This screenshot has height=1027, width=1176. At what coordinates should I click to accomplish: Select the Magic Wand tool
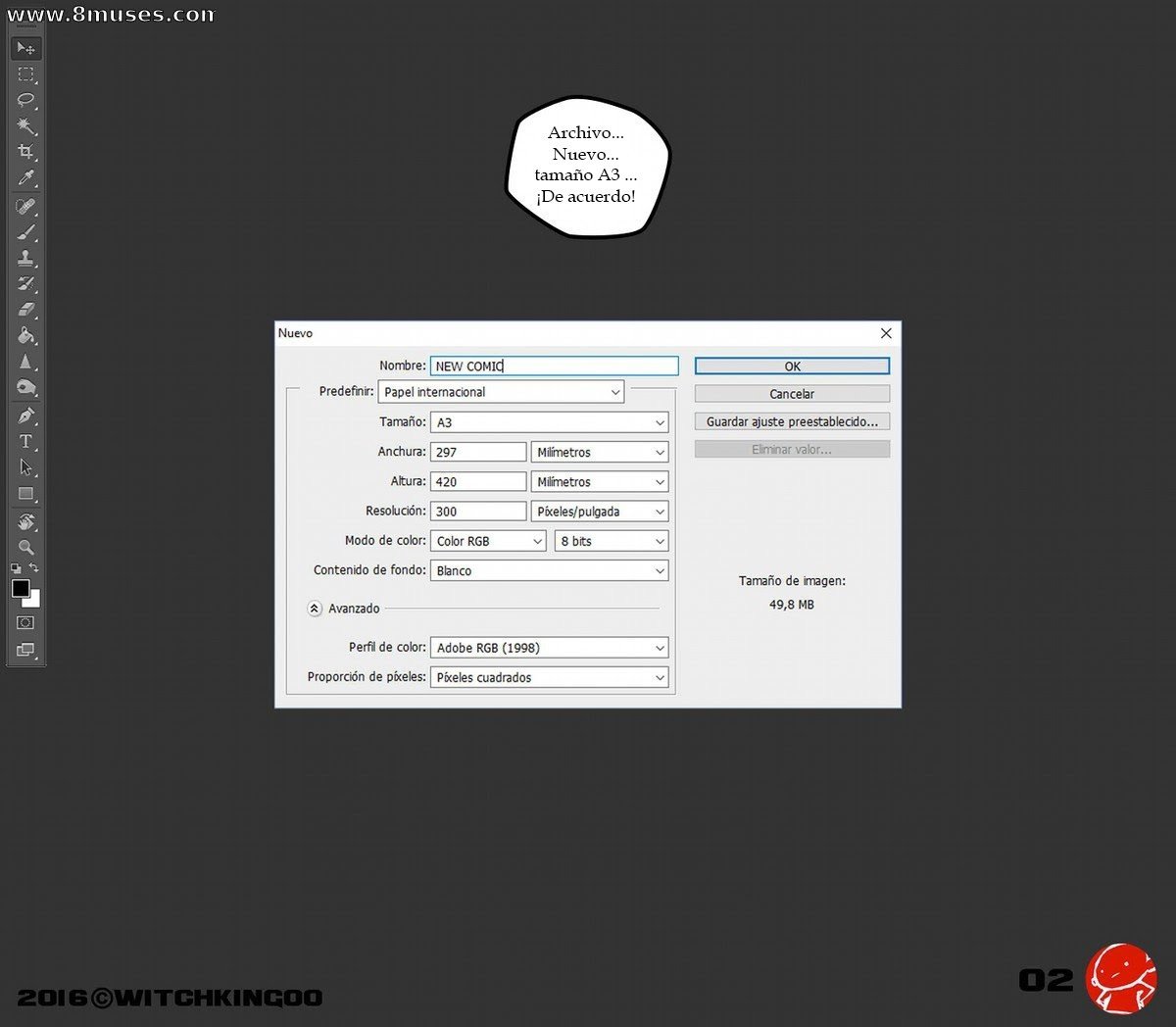[26, 126]
